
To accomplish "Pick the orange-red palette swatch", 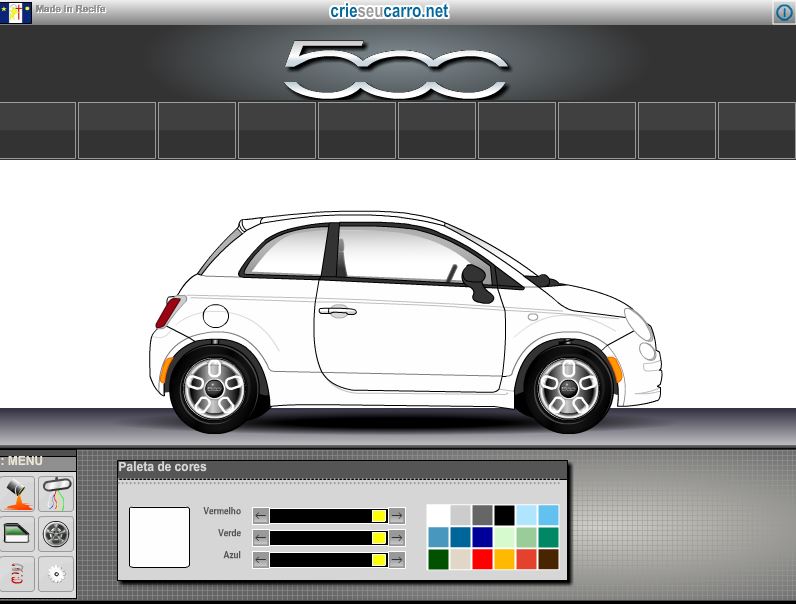I will point(526,559).
